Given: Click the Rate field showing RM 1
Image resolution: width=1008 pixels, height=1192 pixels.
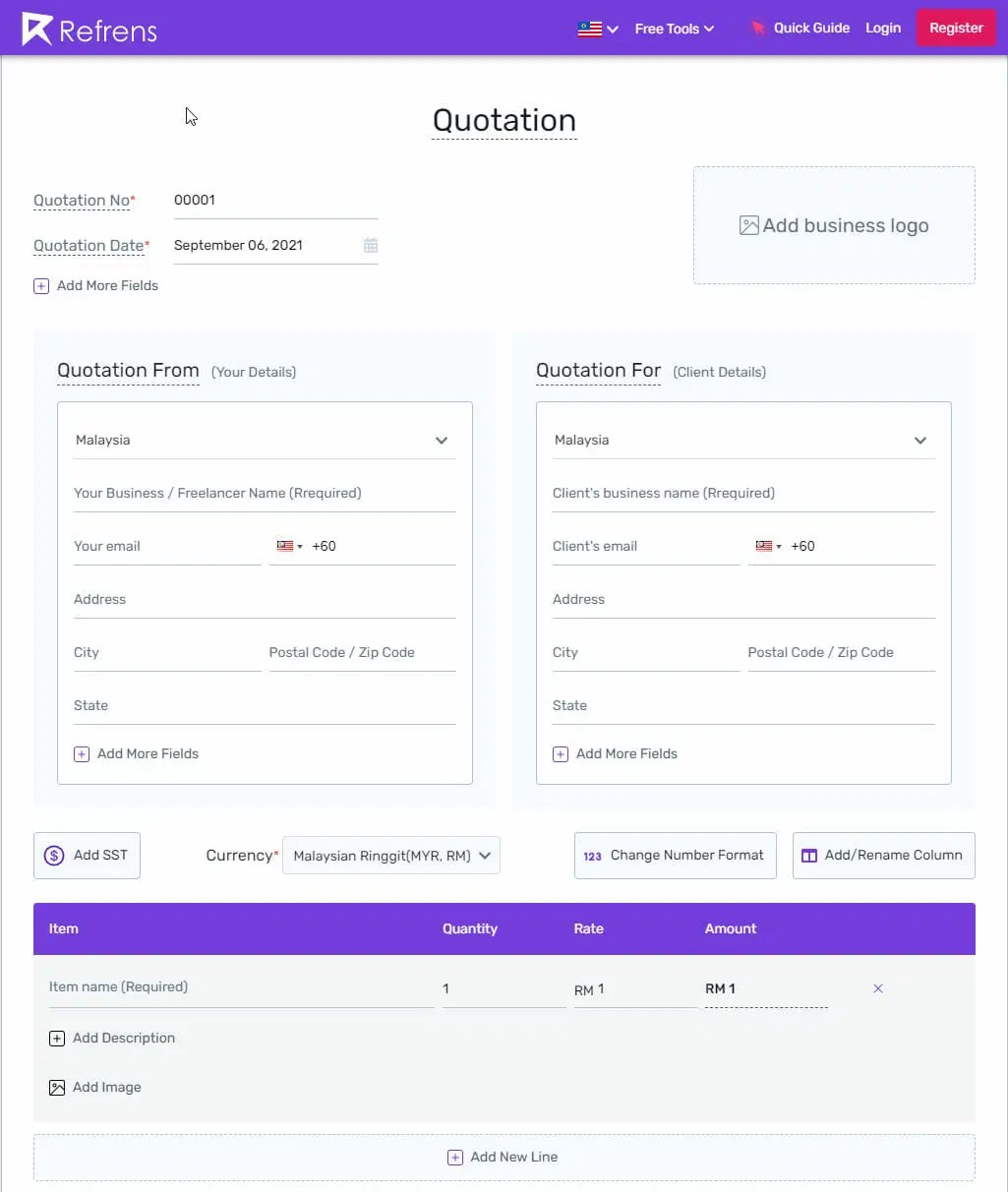Looking at the screenshot, I should pyautogui.click(x=635, y=989).
